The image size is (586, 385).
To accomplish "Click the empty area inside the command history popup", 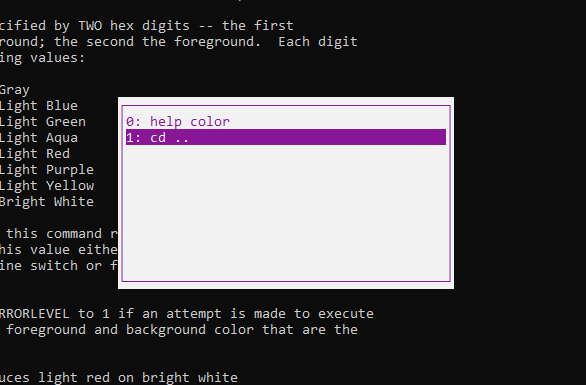I will point(286,213).
